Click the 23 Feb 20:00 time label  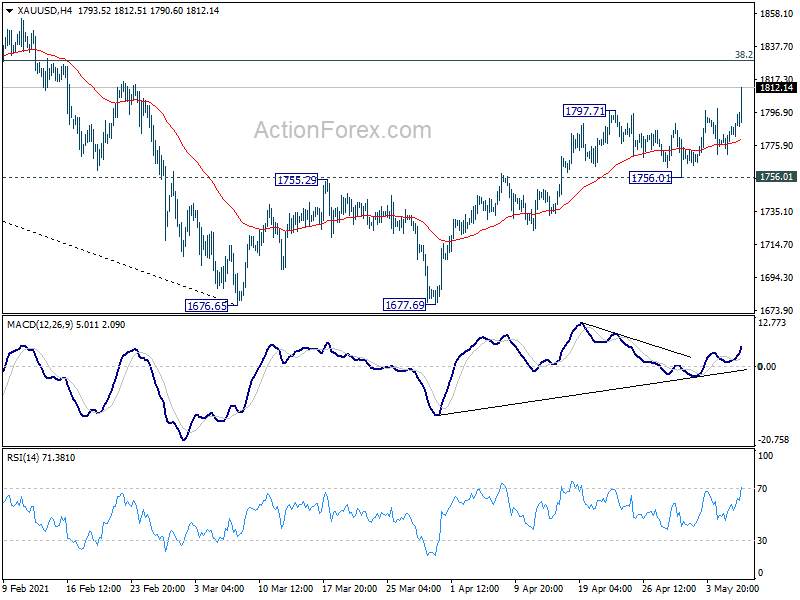coord(158,588)
